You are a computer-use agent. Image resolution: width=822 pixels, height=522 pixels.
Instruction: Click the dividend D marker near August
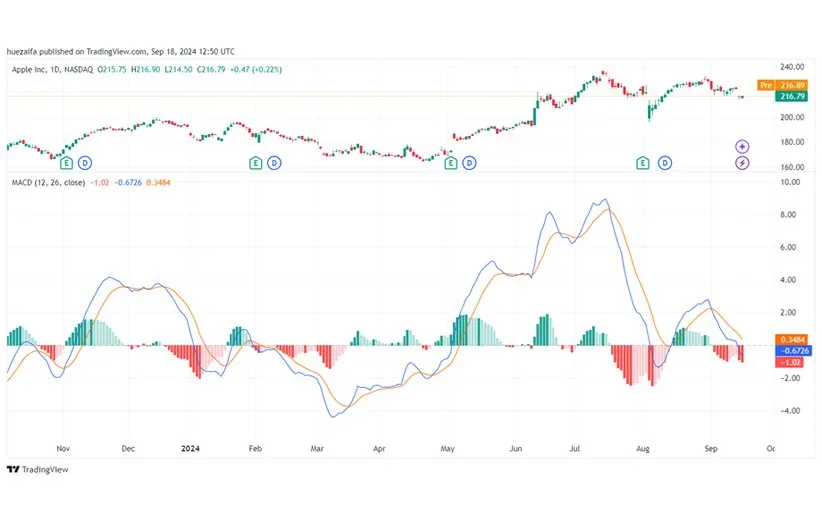point(663,161)
